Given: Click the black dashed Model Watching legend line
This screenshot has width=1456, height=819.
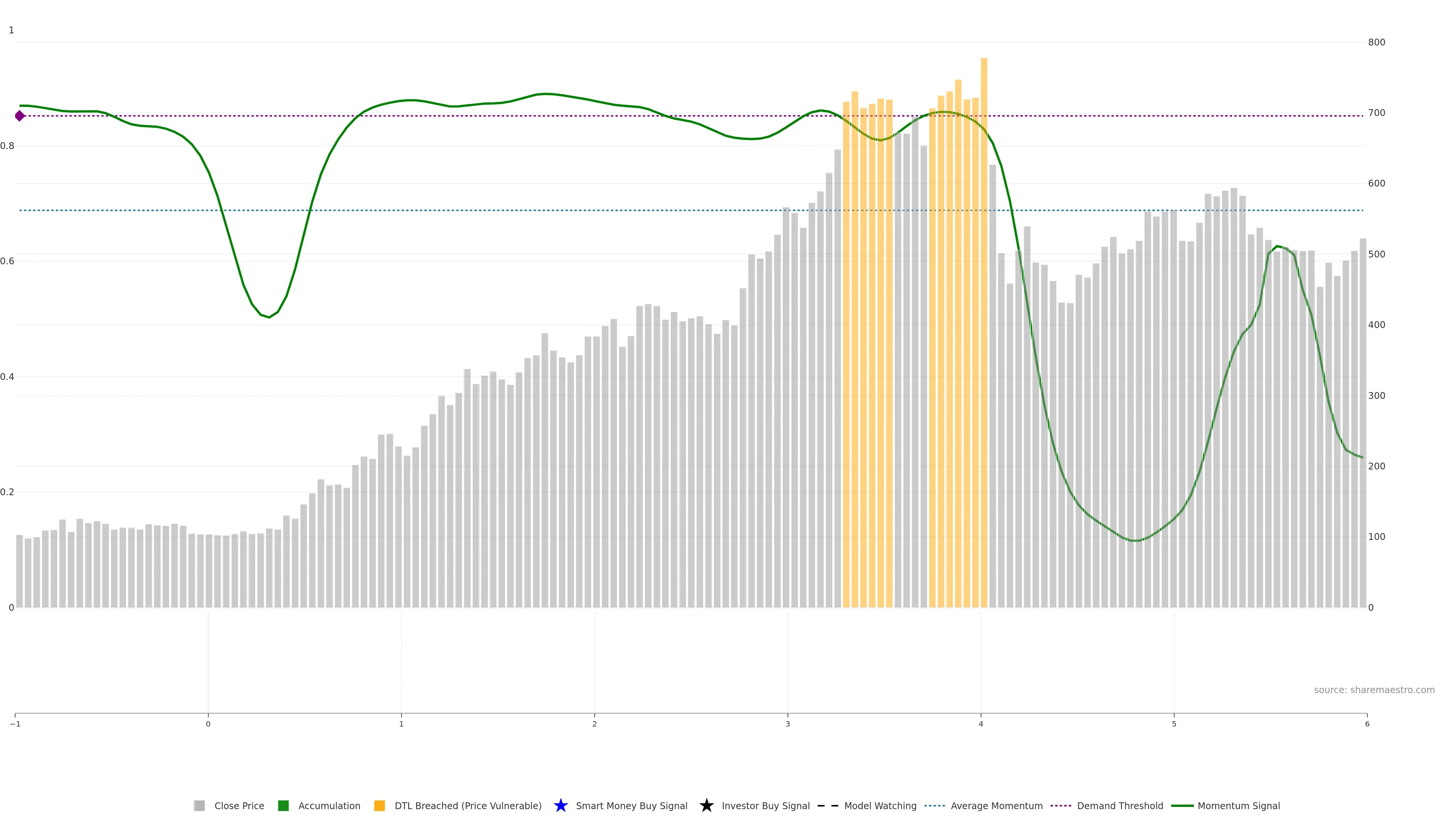Looking at the screenshot, I should 827,805.
